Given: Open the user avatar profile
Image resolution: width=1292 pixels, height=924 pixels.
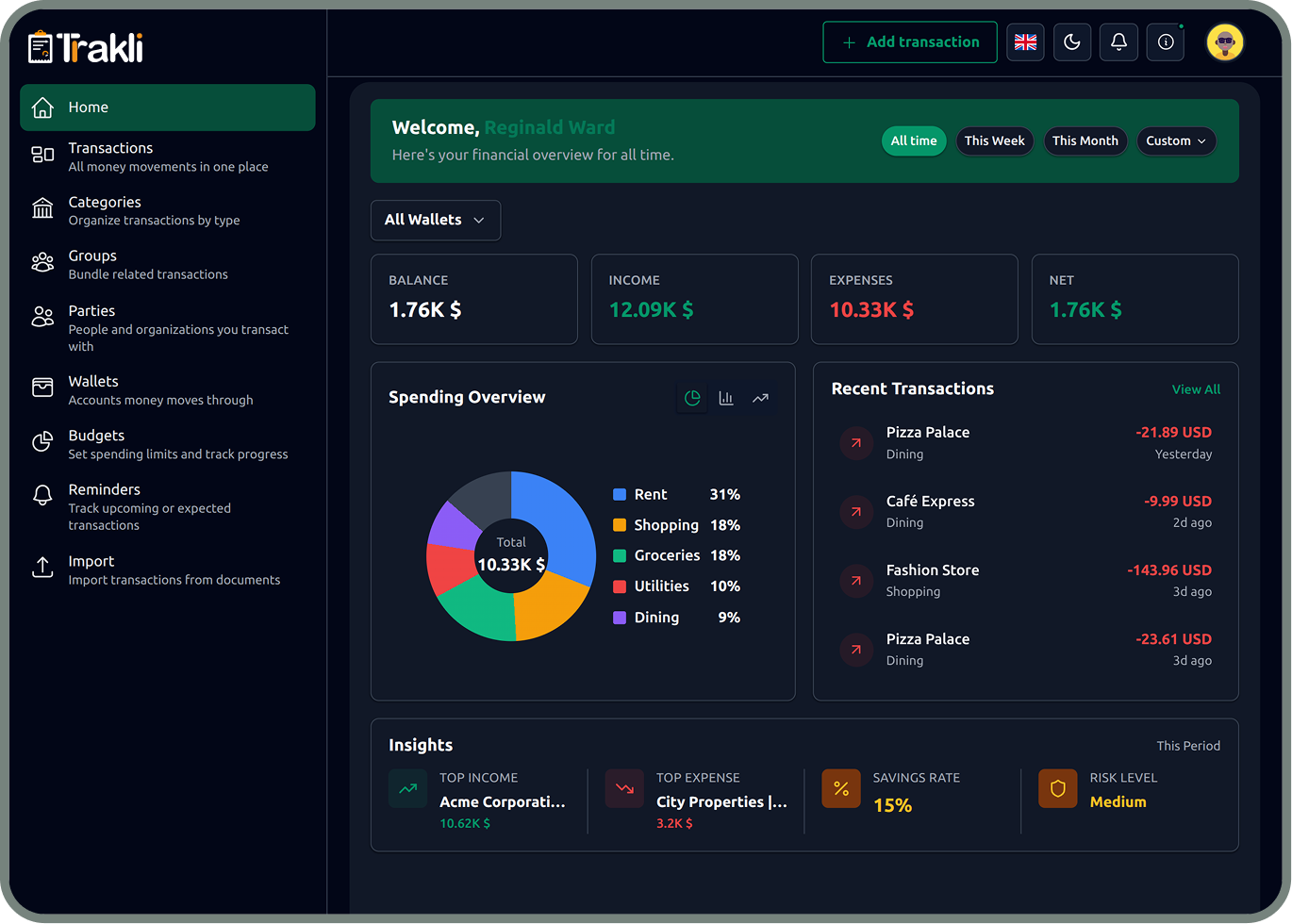Looking at the screenshot, I should point(1225,42).
